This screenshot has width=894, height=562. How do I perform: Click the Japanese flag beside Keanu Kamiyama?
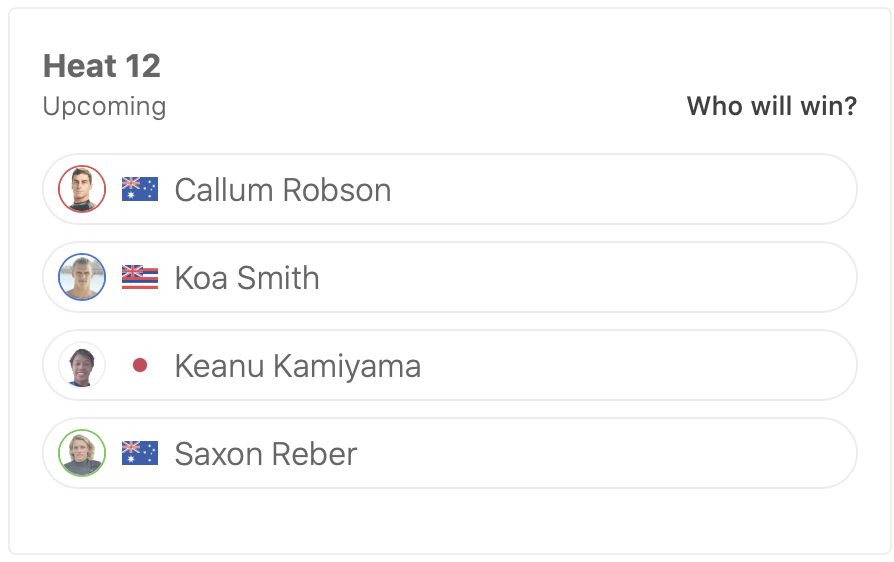coord(140,366)
